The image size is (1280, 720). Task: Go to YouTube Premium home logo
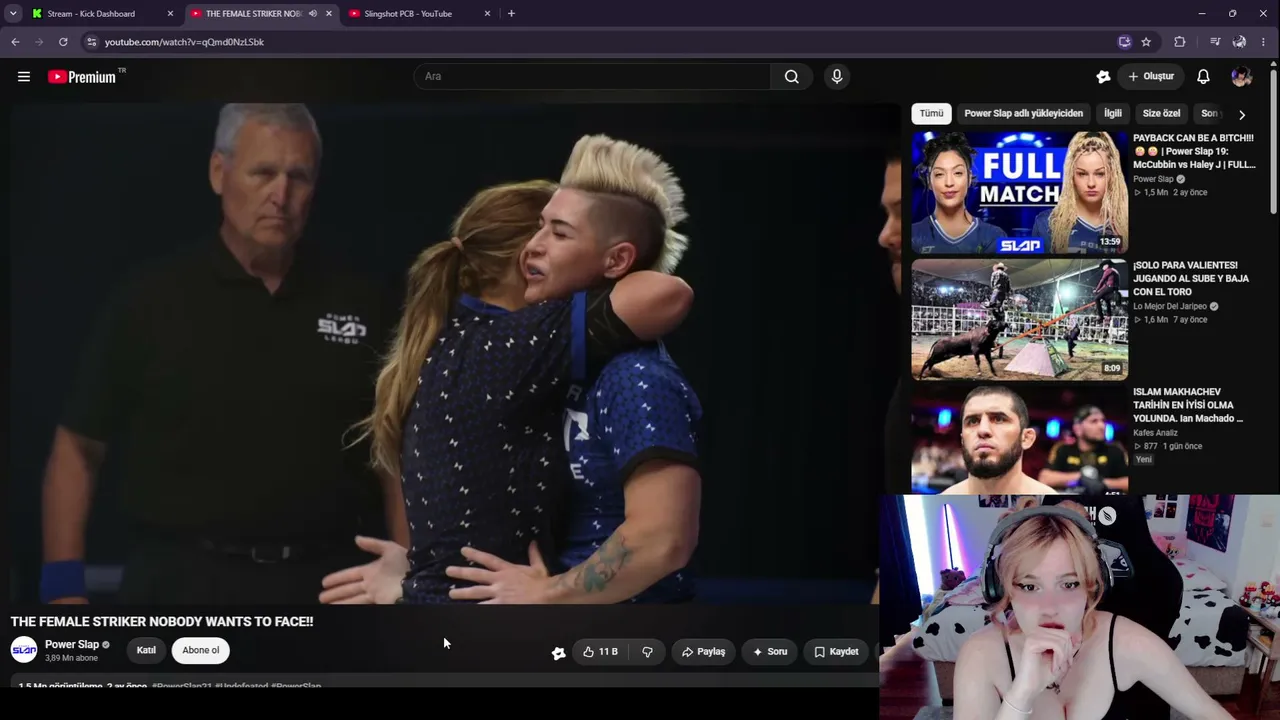pos(82,77)
